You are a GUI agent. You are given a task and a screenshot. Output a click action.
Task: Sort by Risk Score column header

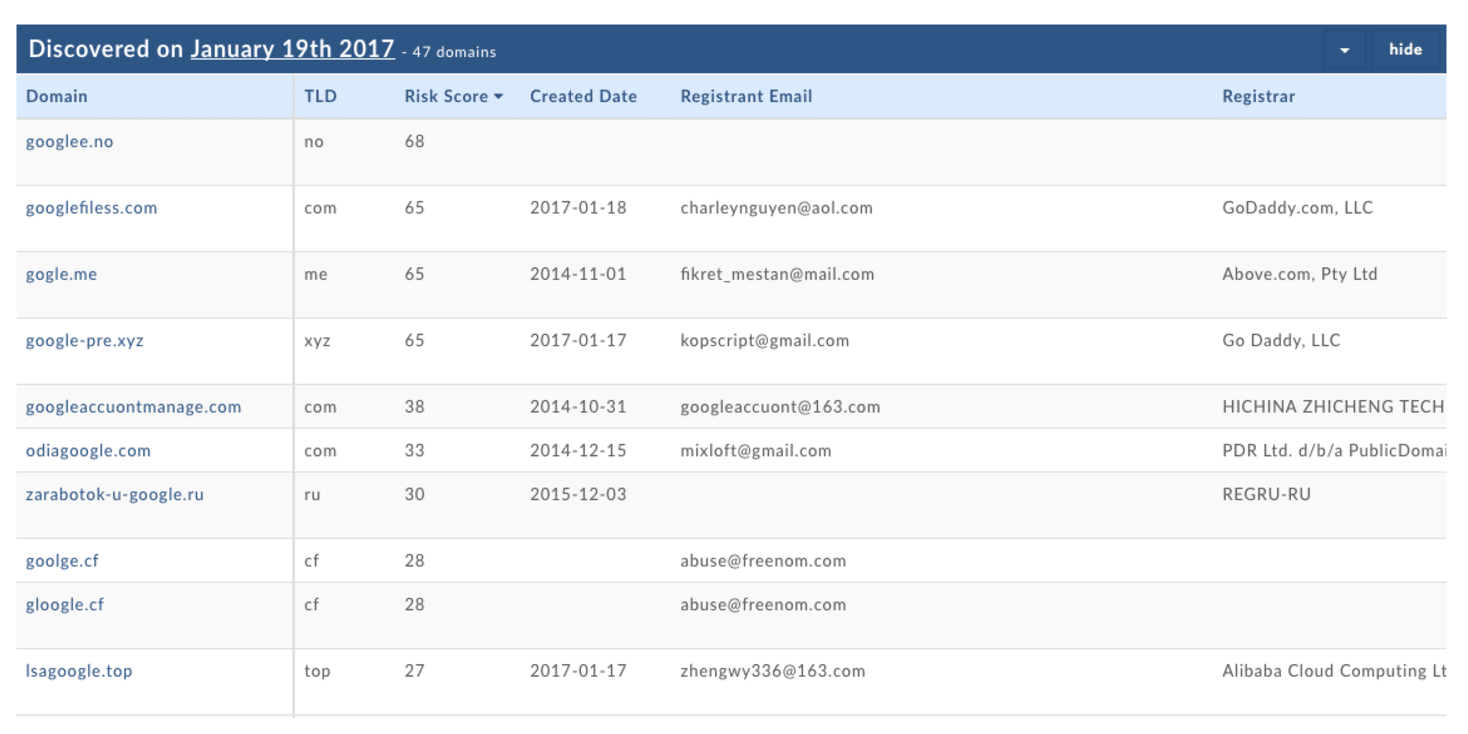[454, 96]
